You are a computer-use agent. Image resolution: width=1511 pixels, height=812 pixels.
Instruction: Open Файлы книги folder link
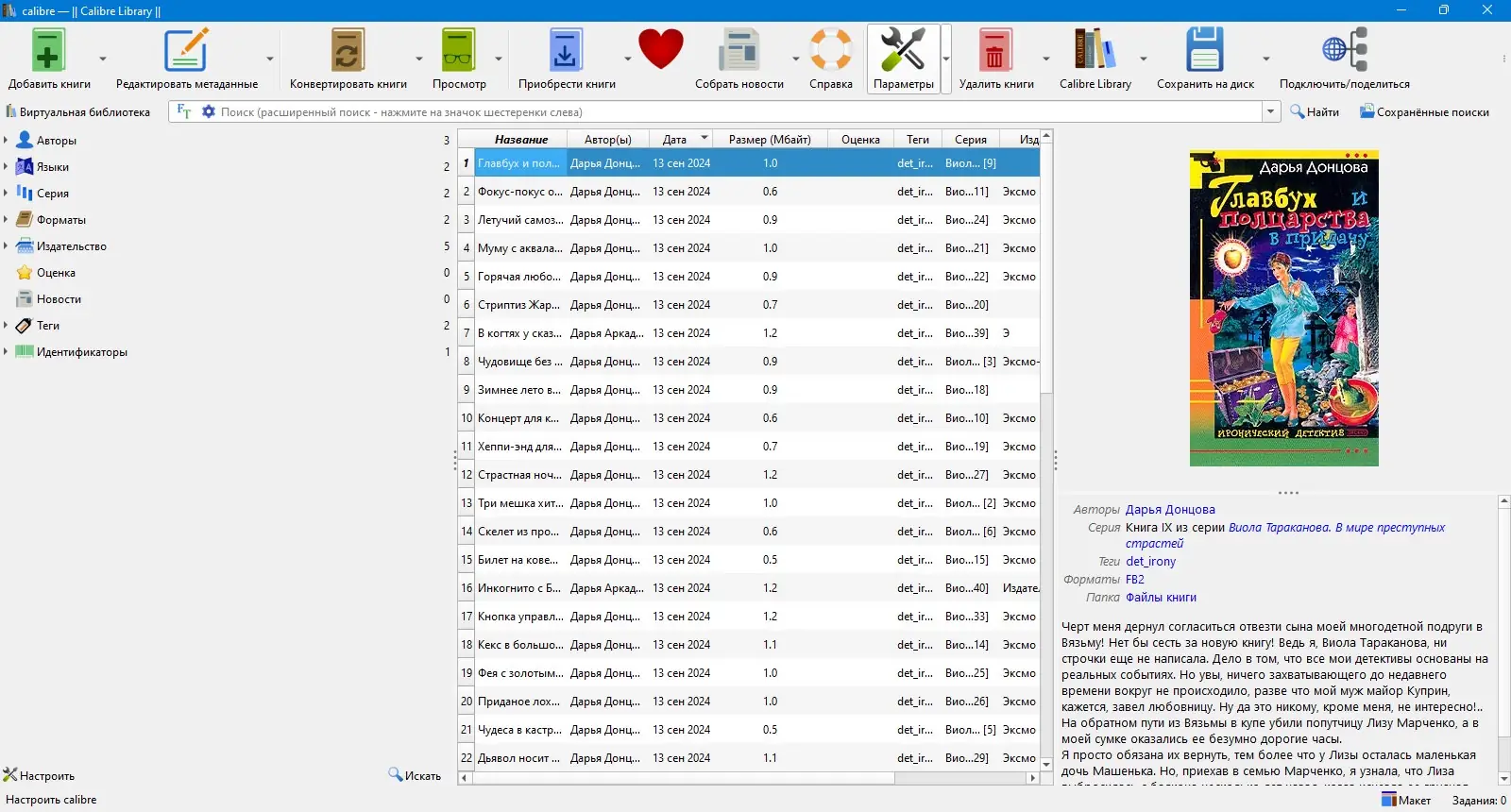click(1161, 598)
